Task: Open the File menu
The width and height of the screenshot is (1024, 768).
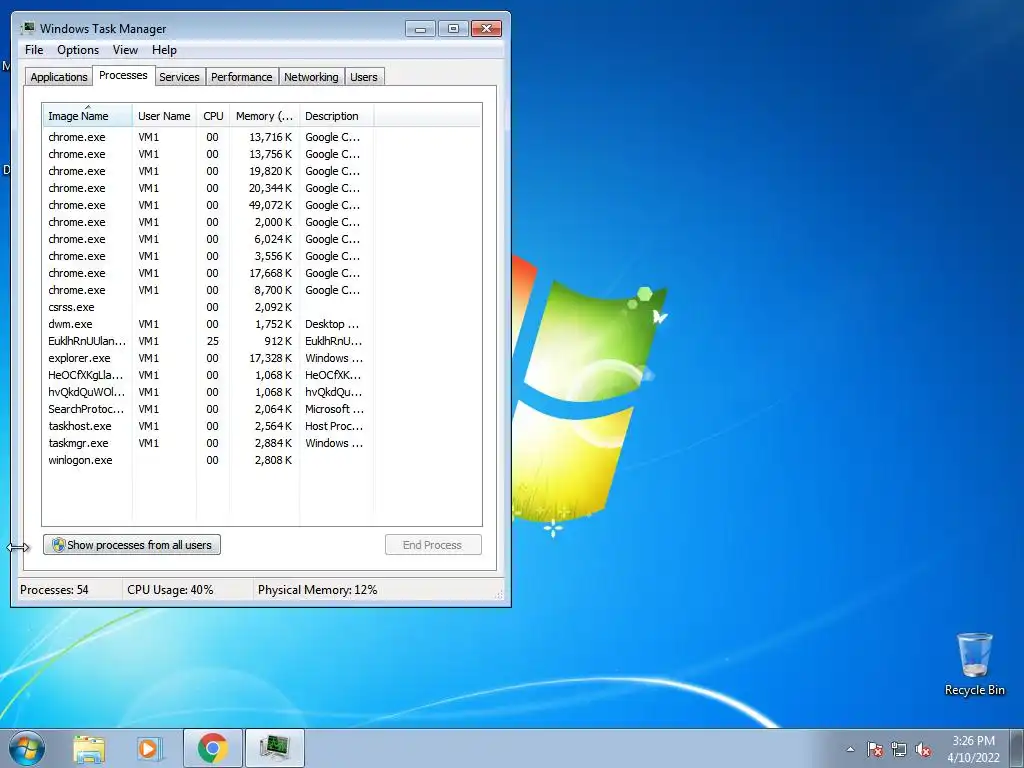Action: coord(34,50)
